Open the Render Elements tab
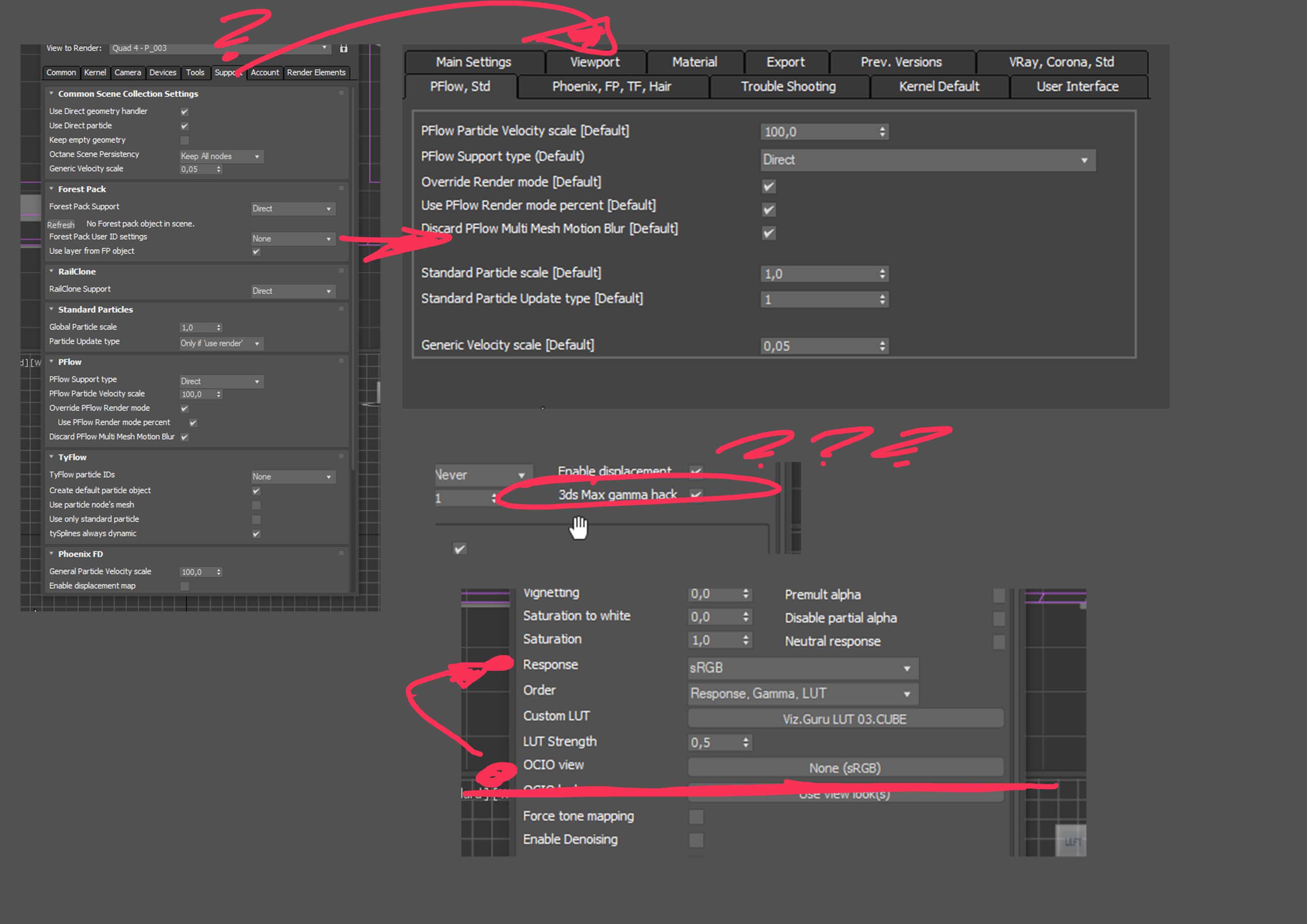The height and width of the screenshot is (924, 1307). (x=316, y=72)
